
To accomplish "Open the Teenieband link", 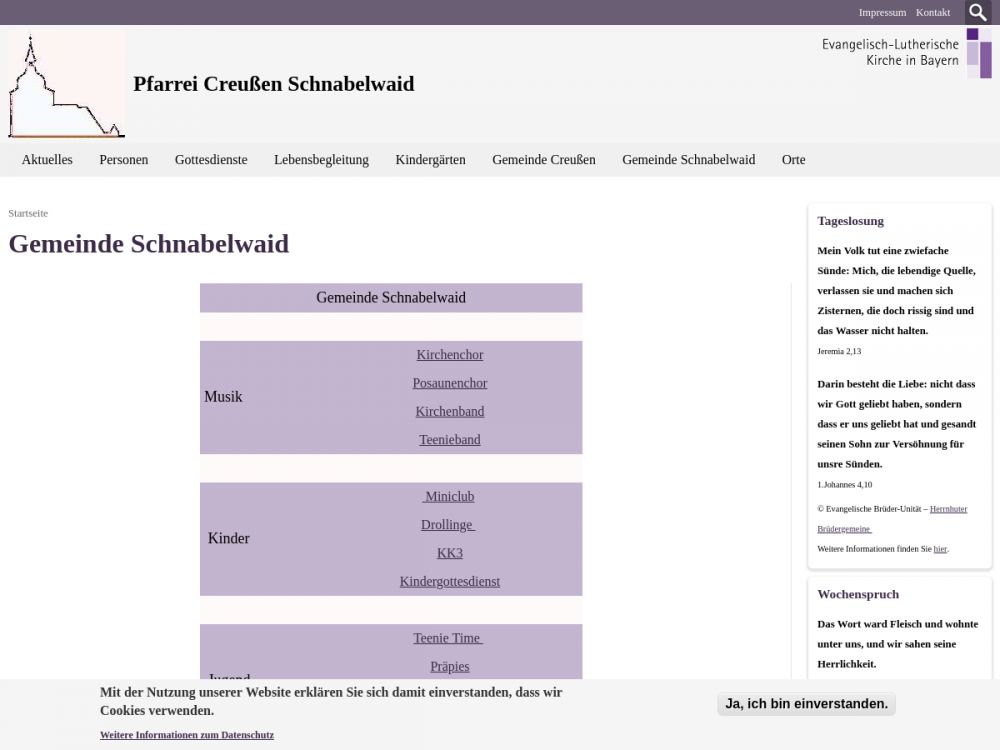I will (449, 440).
